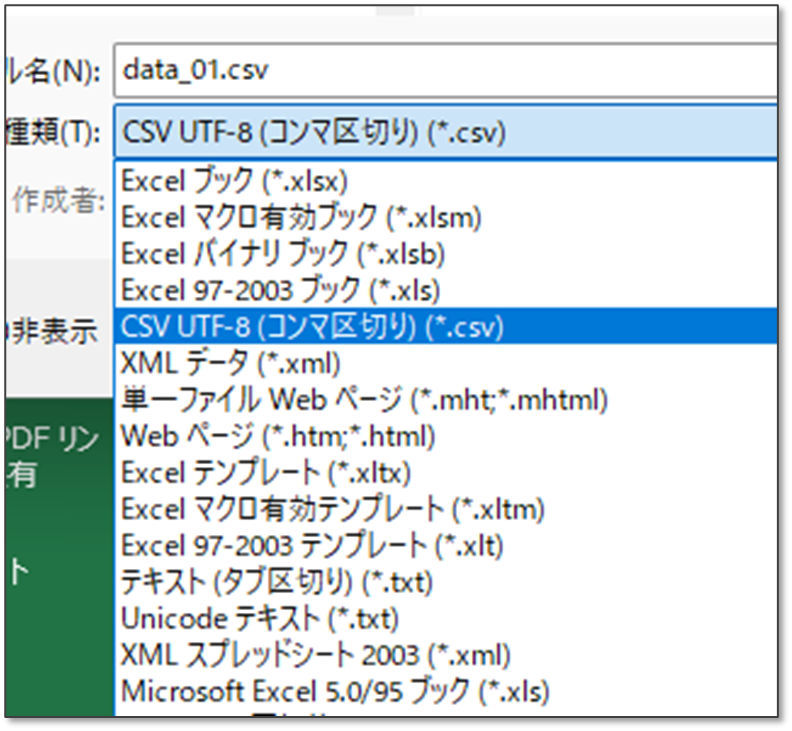Click the フォルダーの非表示 button at left
The width and height of the screenshot is (792, 731).
pyautogui.click(x=50, y=332)
